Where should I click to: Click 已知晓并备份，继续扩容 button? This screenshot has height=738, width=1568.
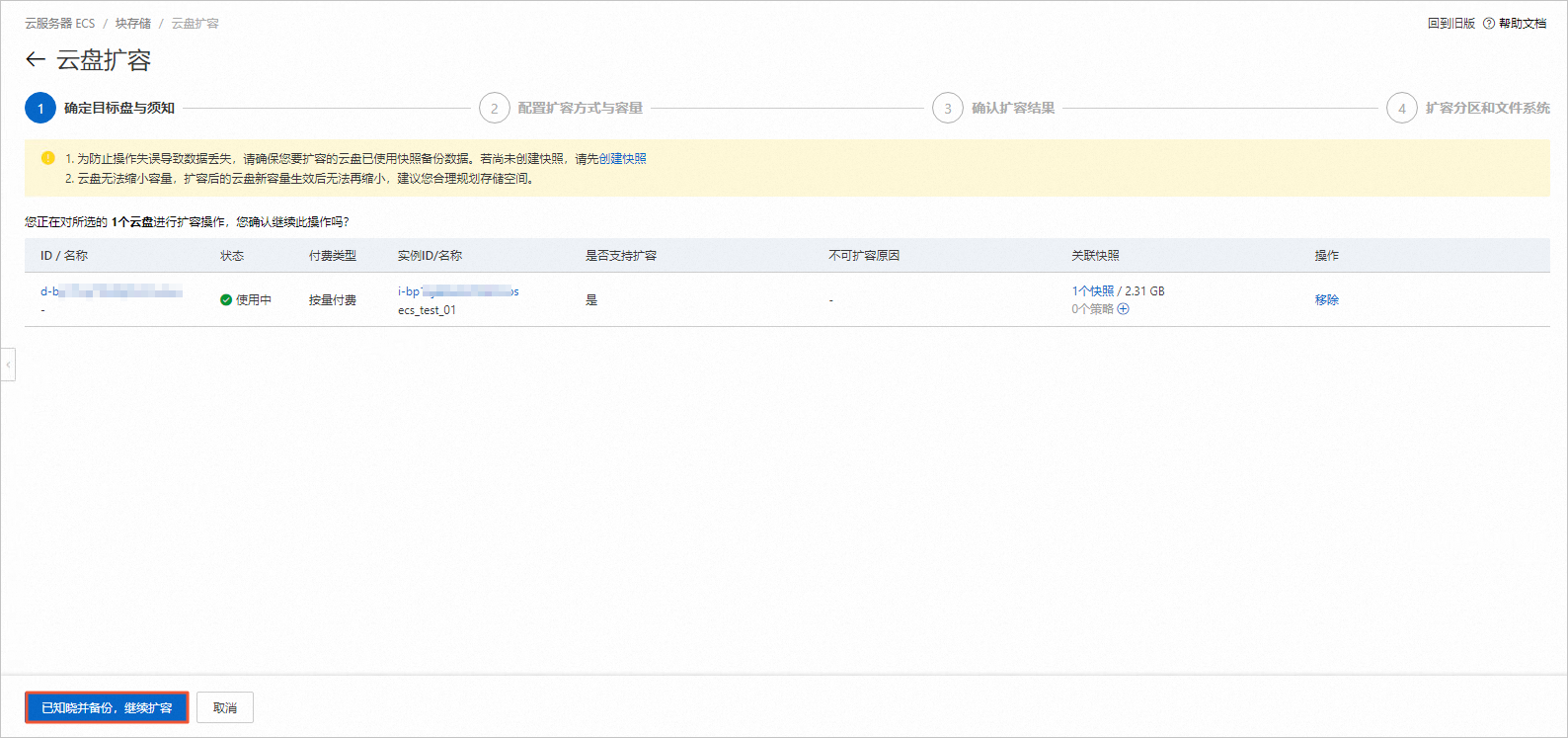[x=107, y=707]
